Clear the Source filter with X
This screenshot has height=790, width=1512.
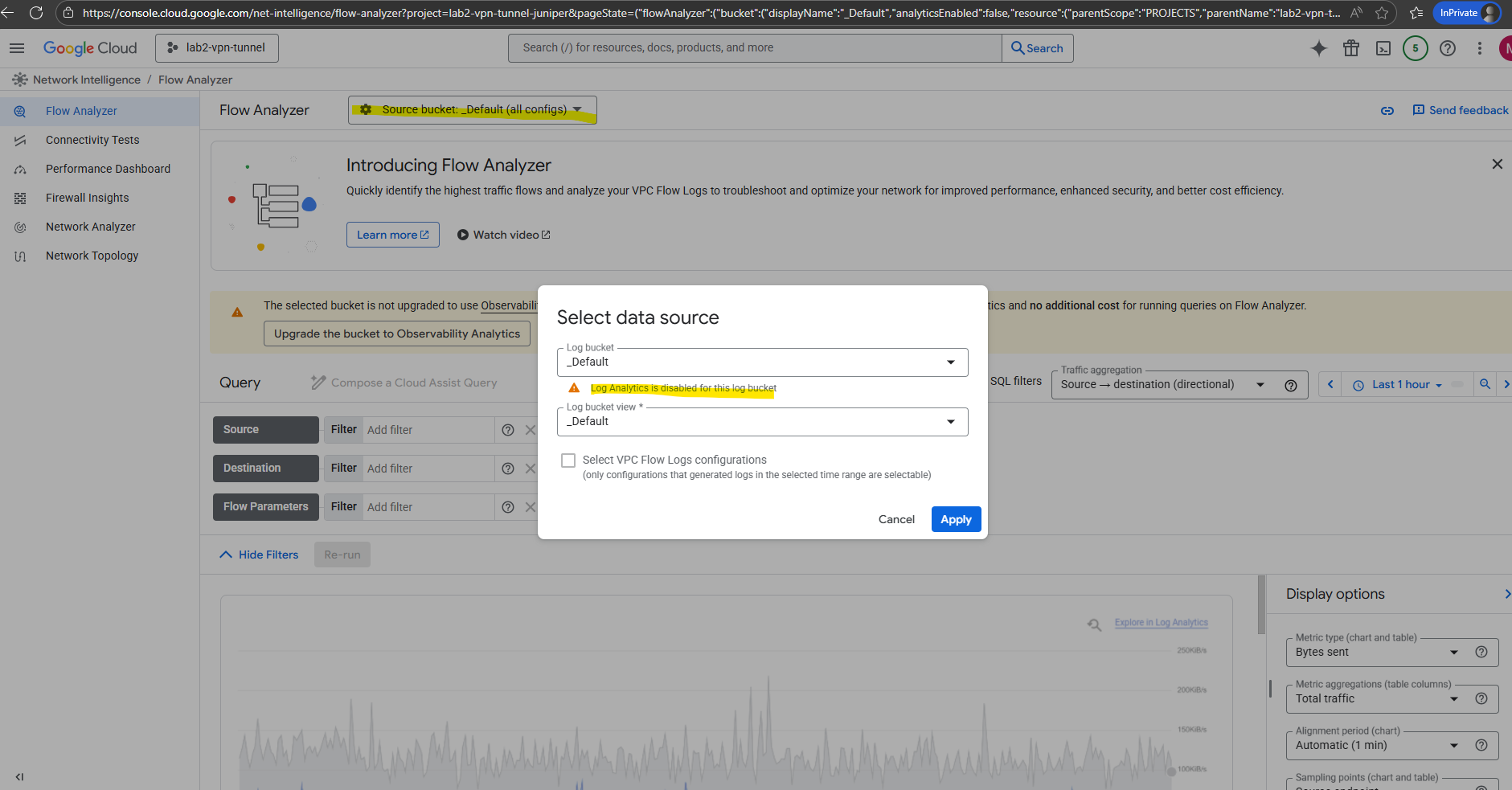point(531,430)
